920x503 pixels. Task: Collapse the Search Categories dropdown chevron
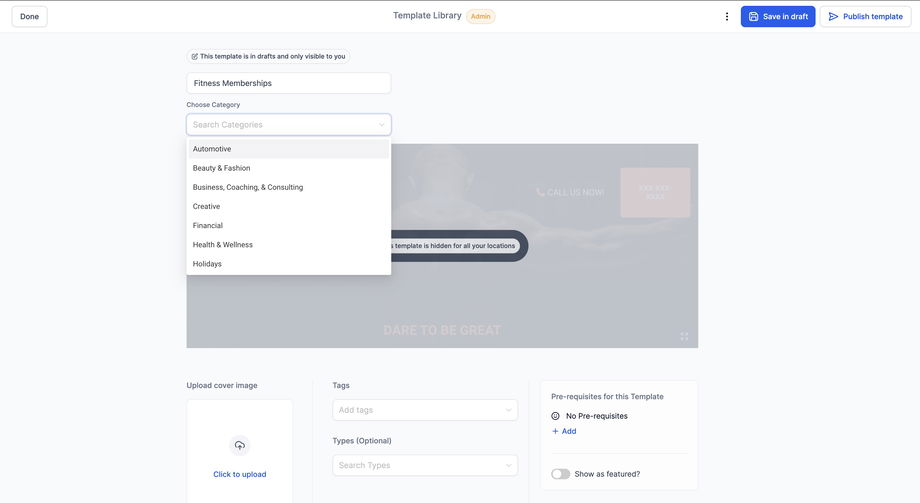[381, 124]
